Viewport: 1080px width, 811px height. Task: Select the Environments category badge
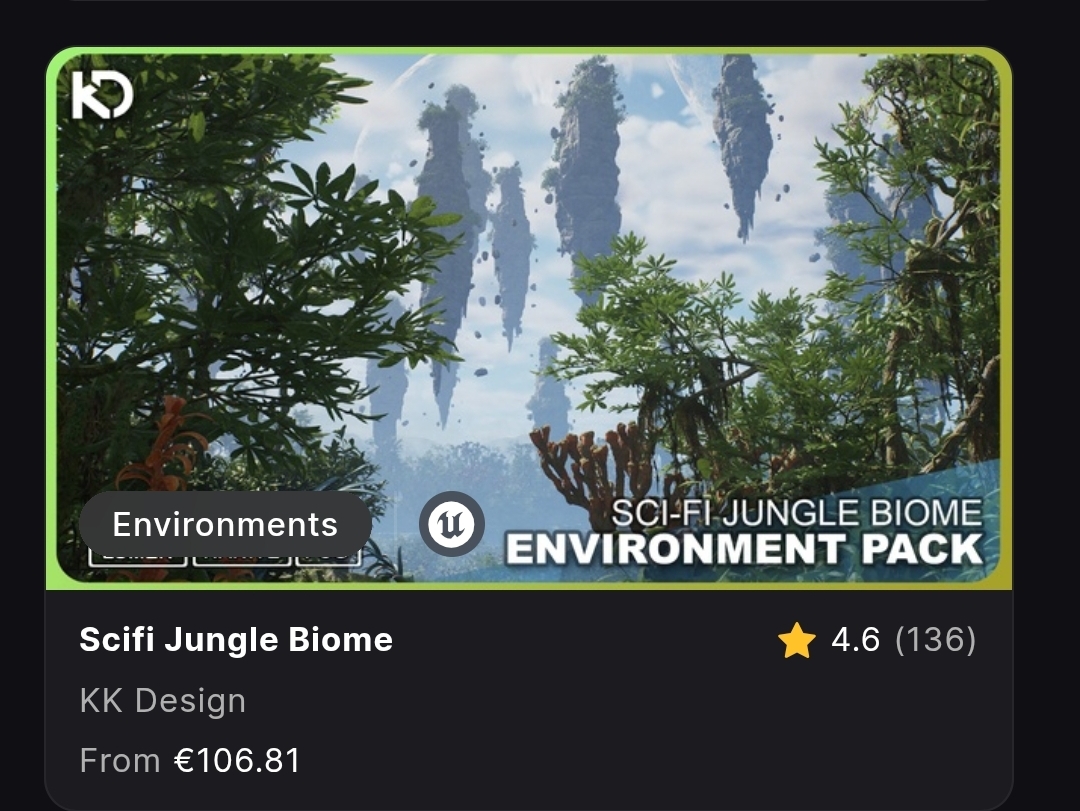pyautogui.click(x=225, y=524)
